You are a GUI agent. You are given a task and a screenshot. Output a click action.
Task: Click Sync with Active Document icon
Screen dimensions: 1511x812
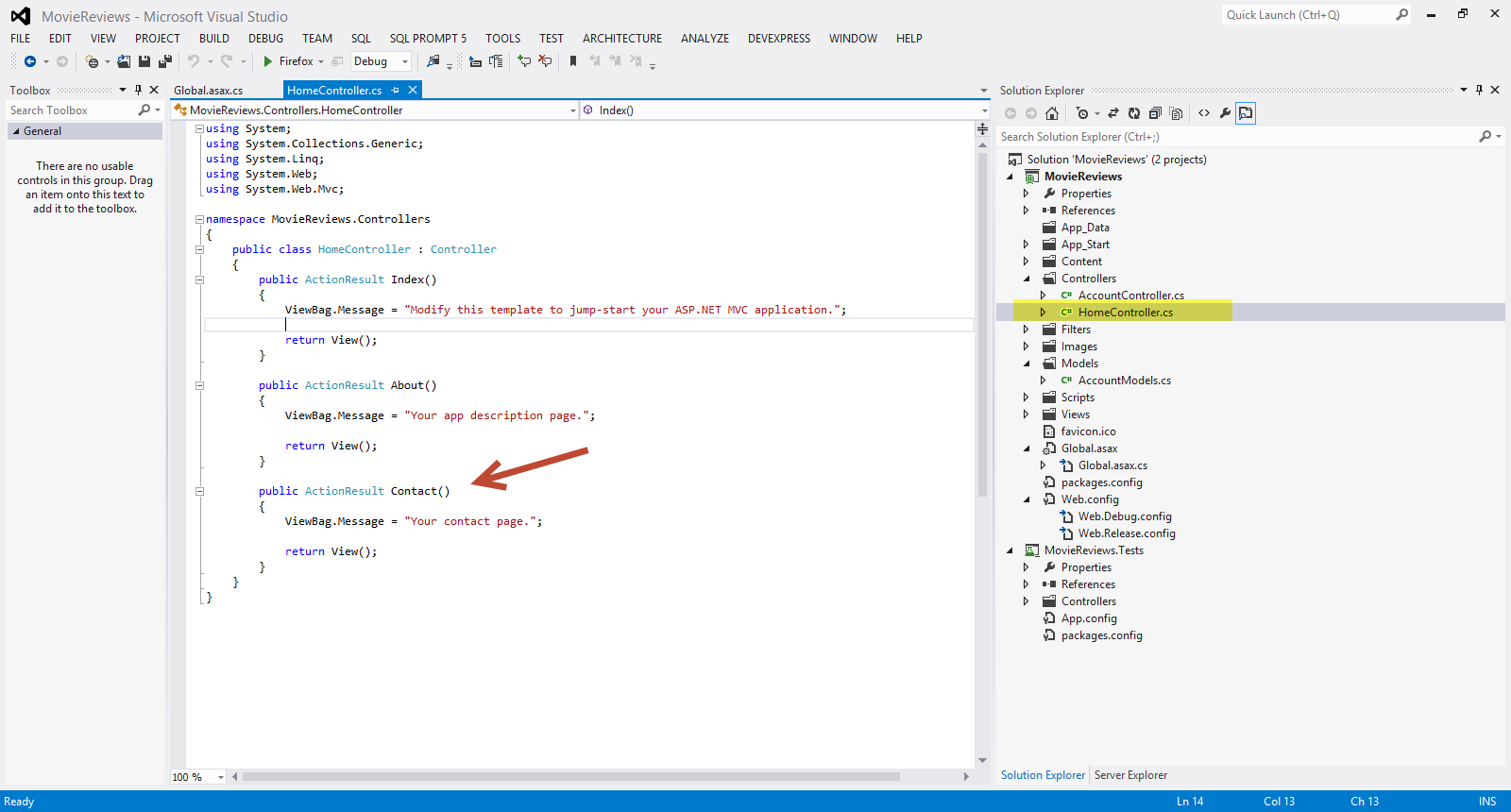tap(1113, 113)
